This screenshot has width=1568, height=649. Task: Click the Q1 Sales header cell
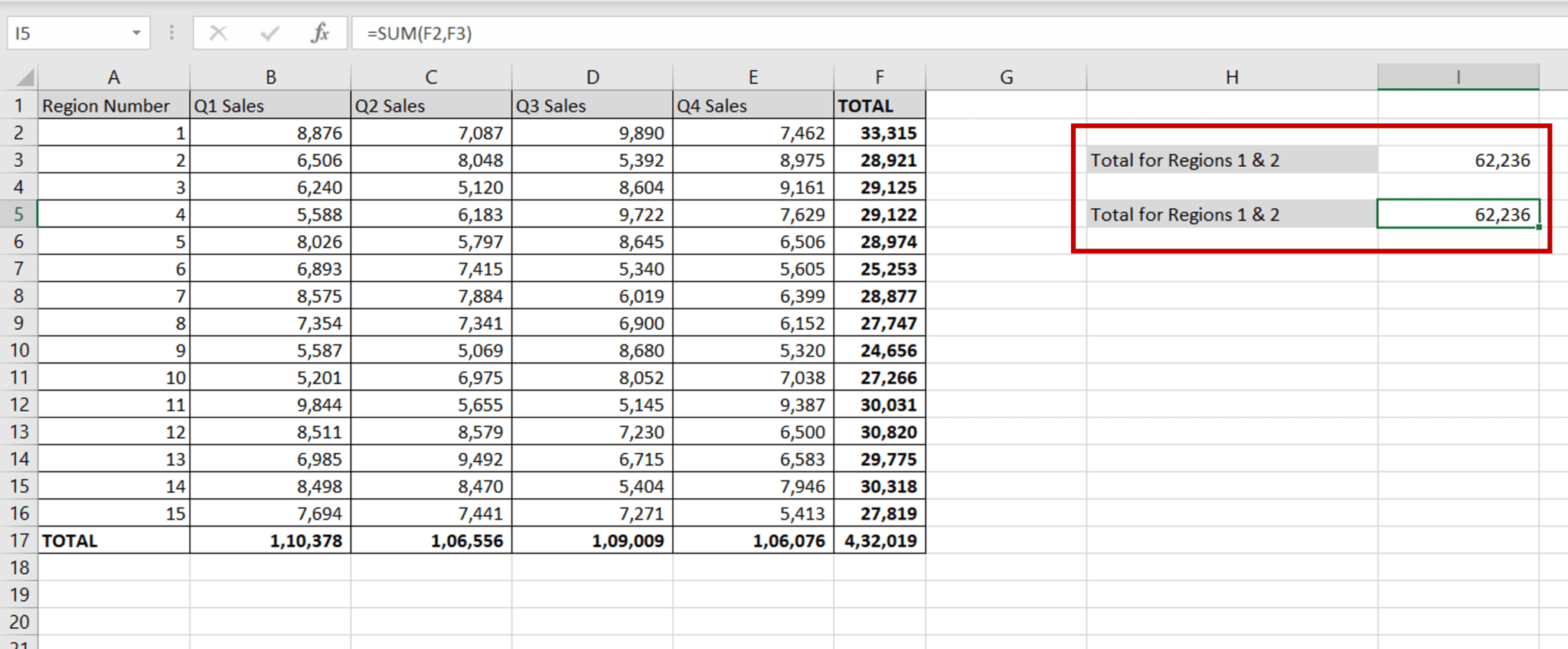270,106
